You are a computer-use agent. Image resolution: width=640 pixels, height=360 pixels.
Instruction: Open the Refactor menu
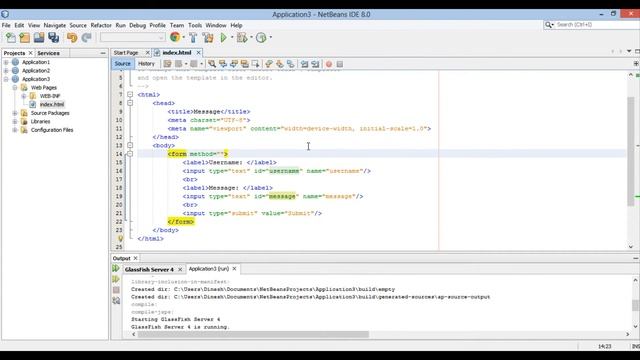(101, 25)
